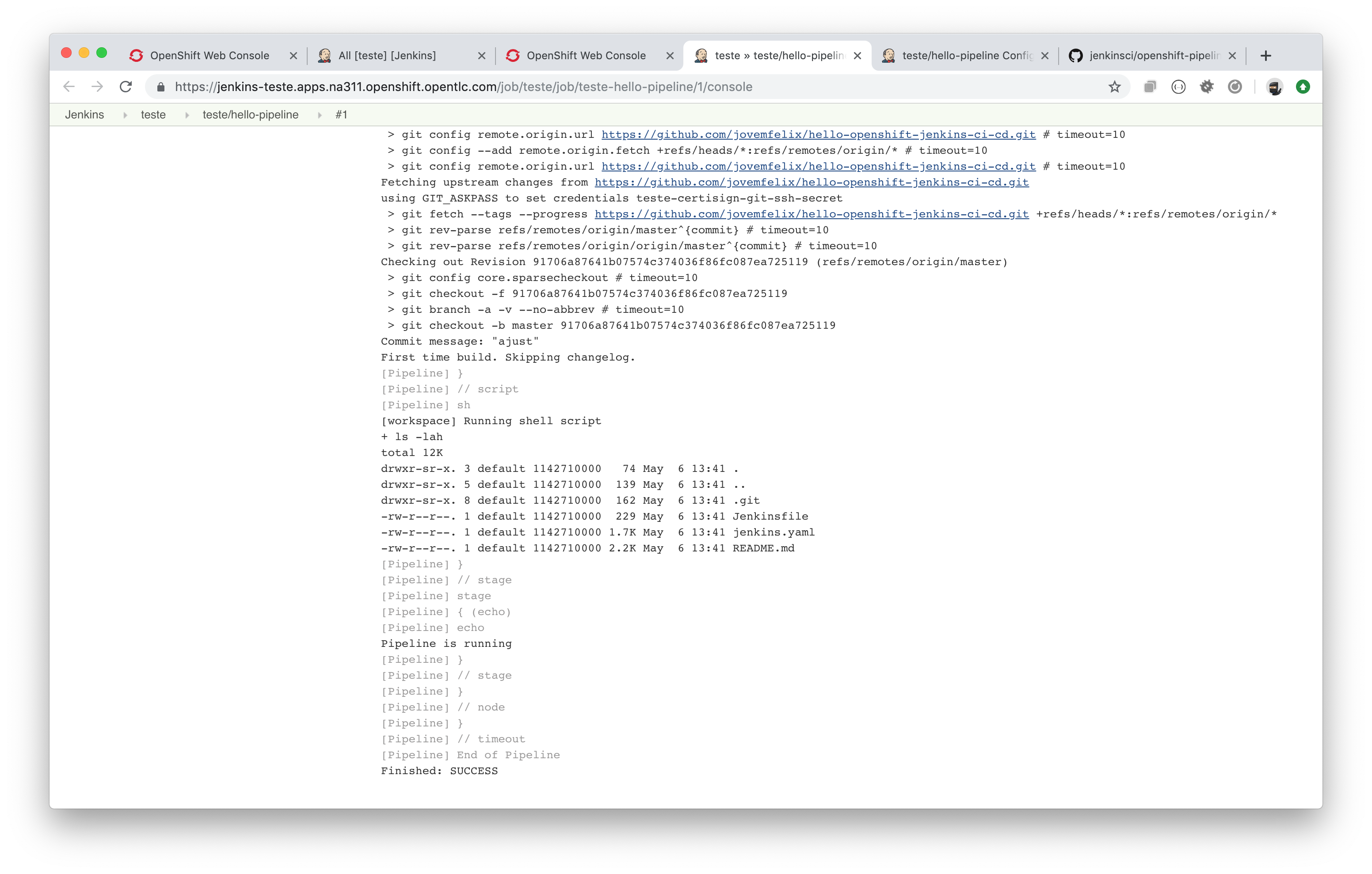
Task: Switch to All [teste] [Jenkins] tab
Action: [x=388, y=55]
